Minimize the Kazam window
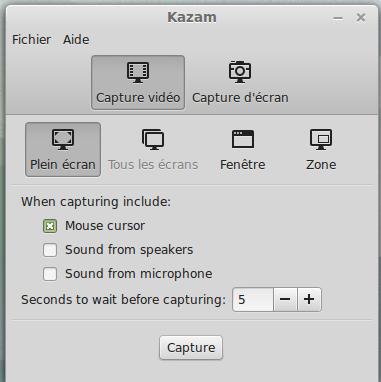381x382 pixels. [x=338, y=18]
